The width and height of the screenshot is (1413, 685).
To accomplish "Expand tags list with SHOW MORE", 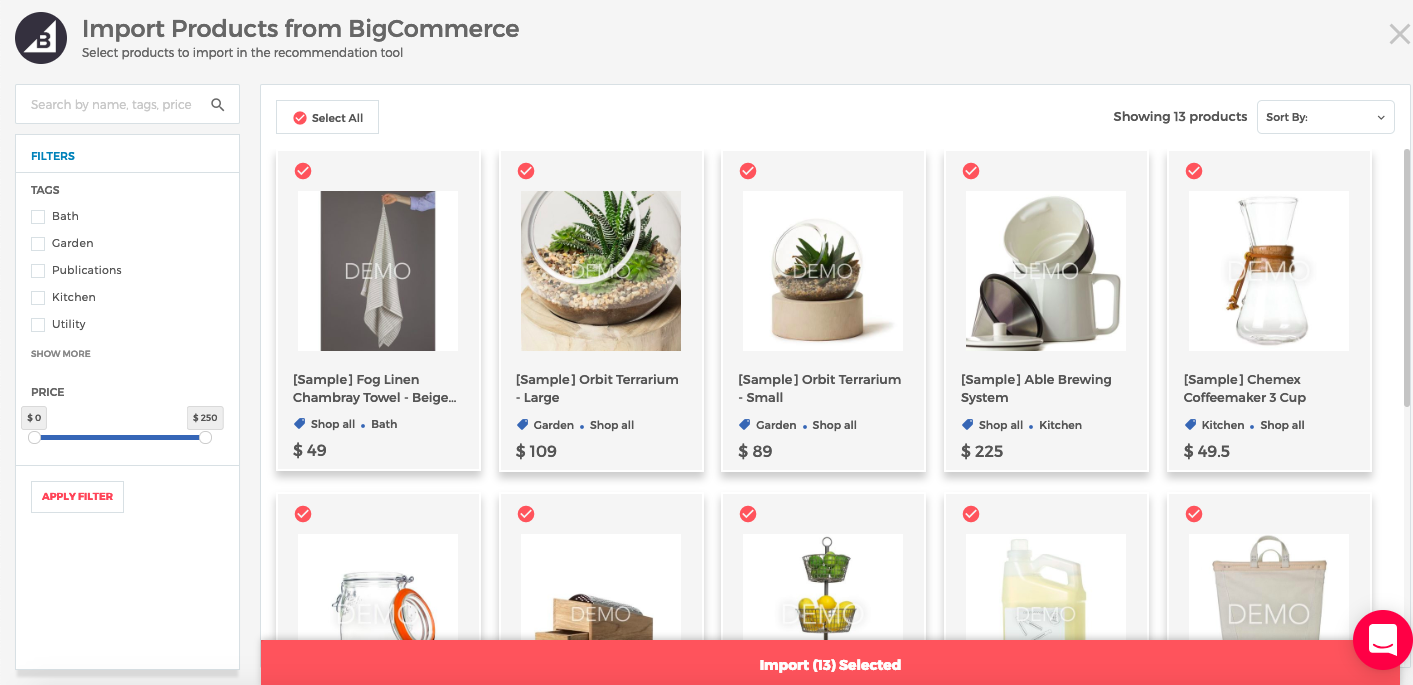I will click(x=61, y=354).
